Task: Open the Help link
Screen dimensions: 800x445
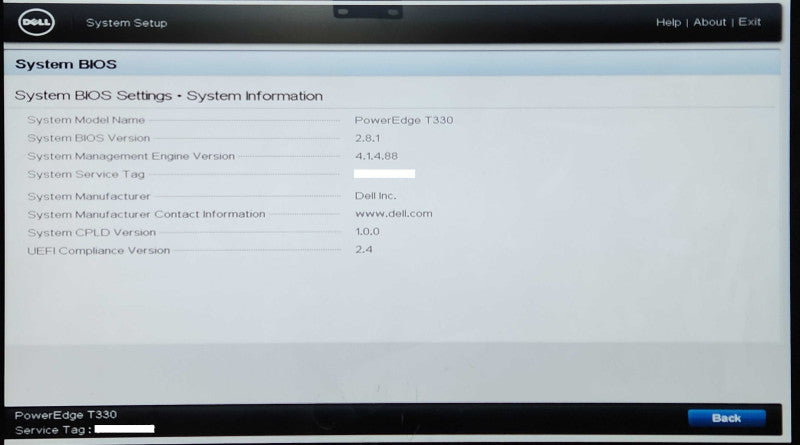Action: coord(668,22)
